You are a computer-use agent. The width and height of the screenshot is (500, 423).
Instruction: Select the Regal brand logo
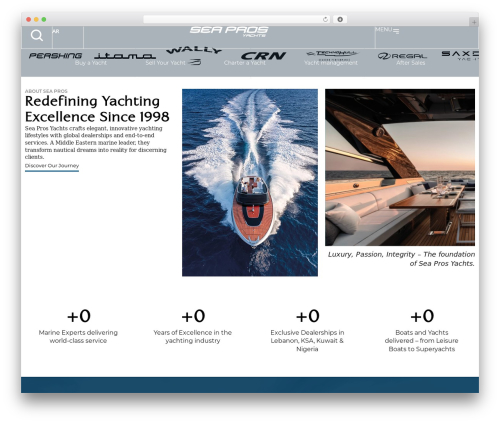(402, 56)
